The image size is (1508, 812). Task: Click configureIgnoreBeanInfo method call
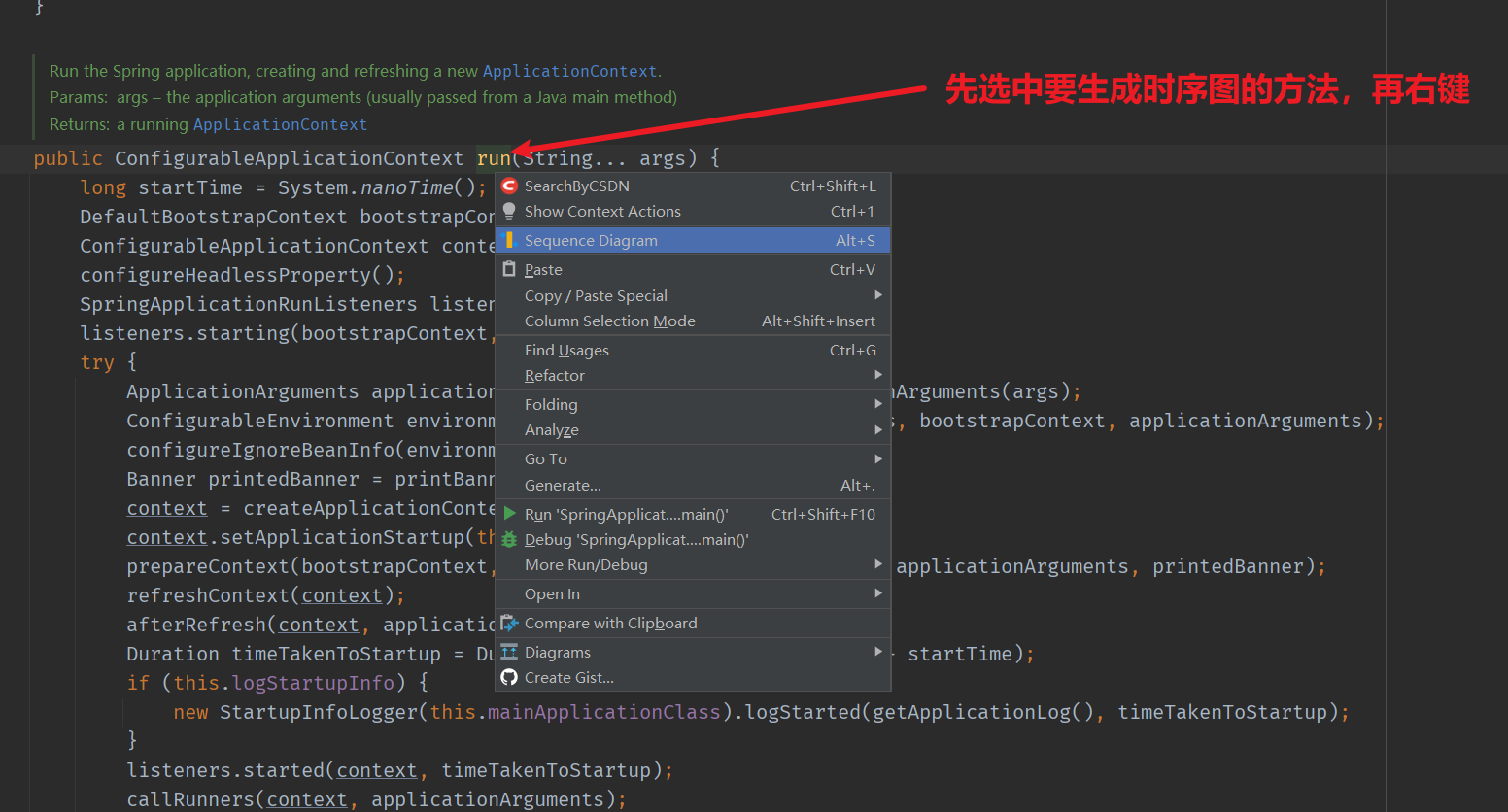(260, 450)
